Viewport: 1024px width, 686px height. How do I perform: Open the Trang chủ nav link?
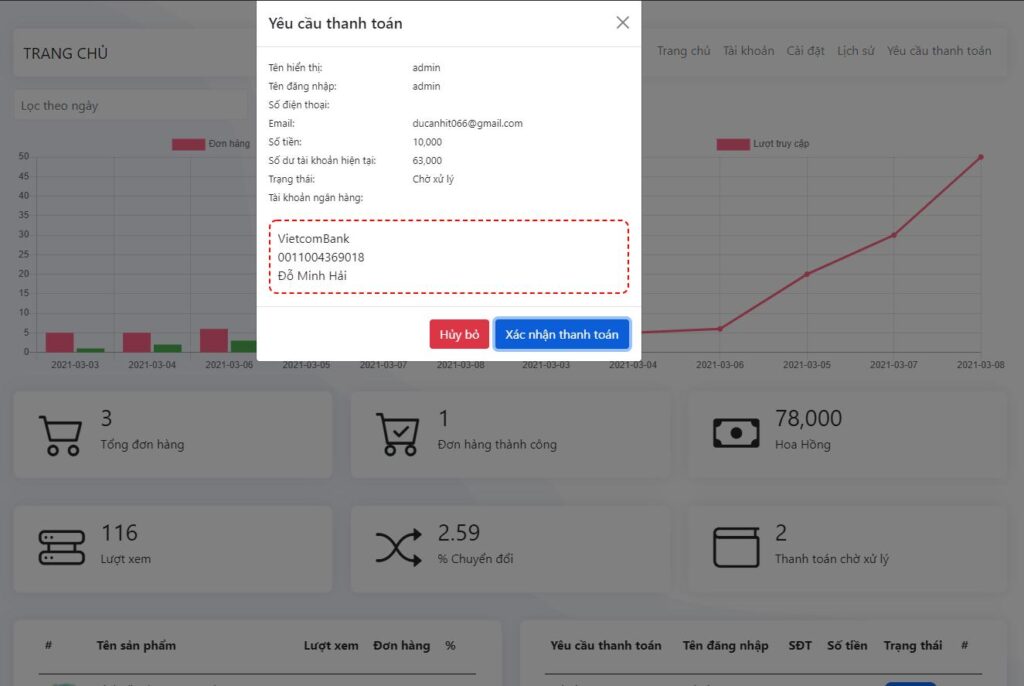(683, 51)
